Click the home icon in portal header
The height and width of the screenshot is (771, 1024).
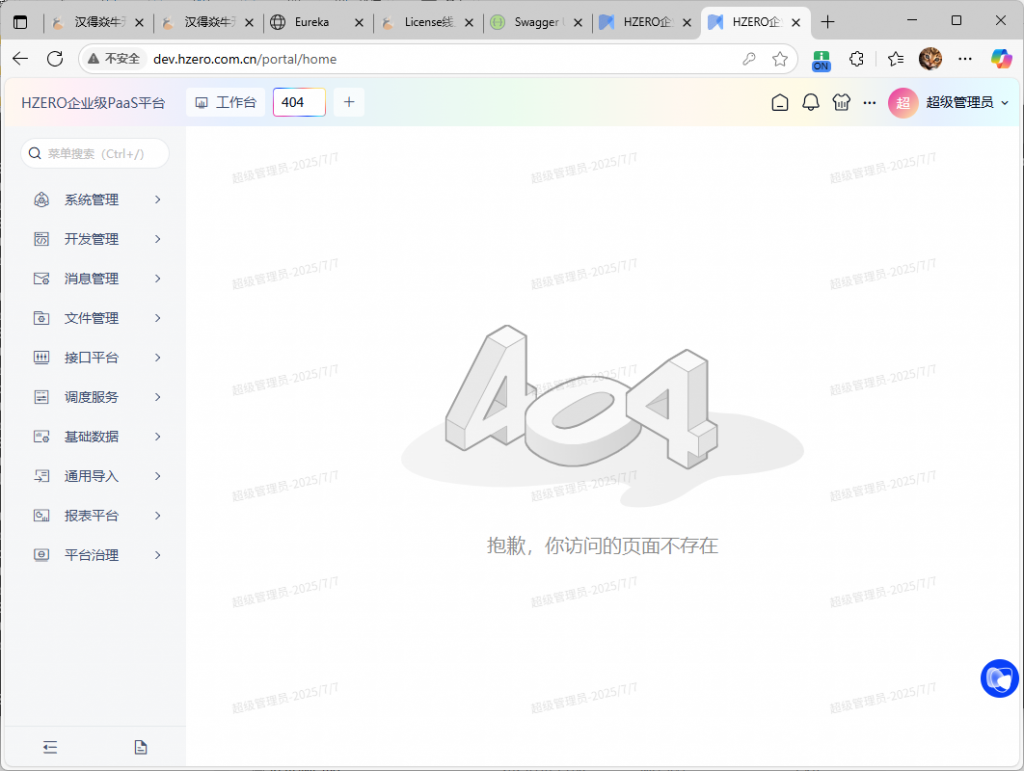[780, 102]
